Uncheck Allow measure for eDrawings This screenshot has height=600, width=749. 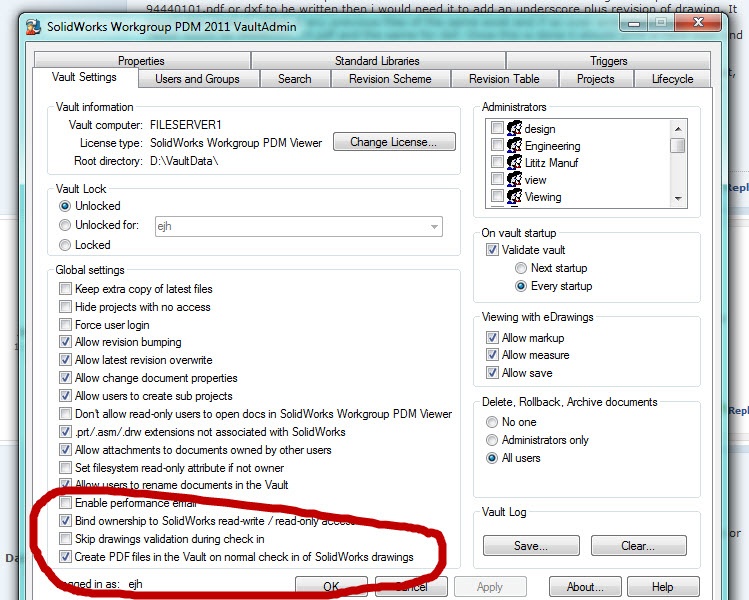pos(492,354)
